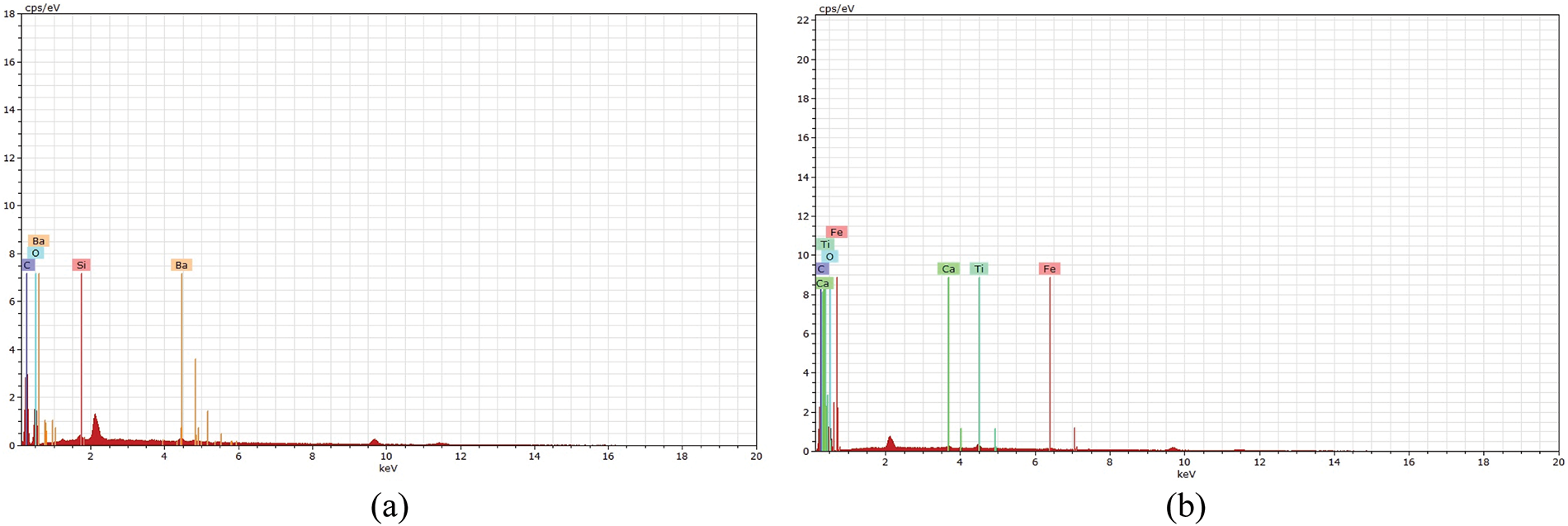This screenshot has height=526, width=1568.
Task: Select the (b) caption below right chart
Action: (x=1186, y=506)
